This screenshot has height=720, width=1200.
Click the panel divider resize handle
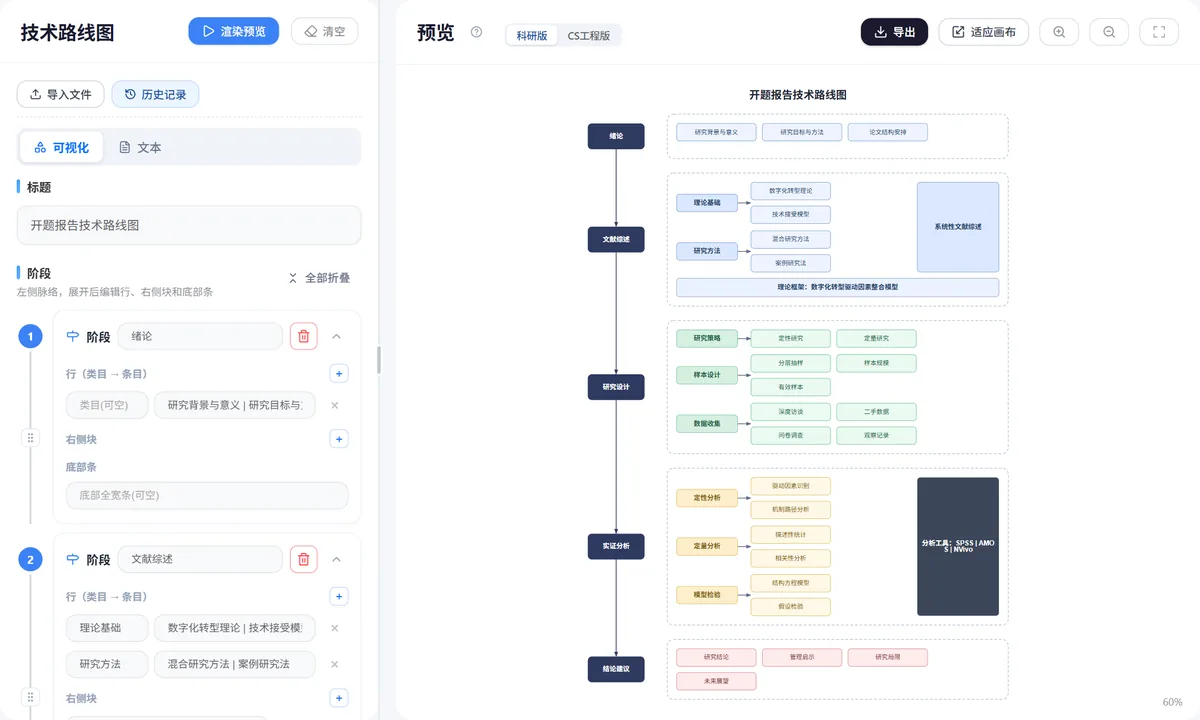tap(378, 360)
